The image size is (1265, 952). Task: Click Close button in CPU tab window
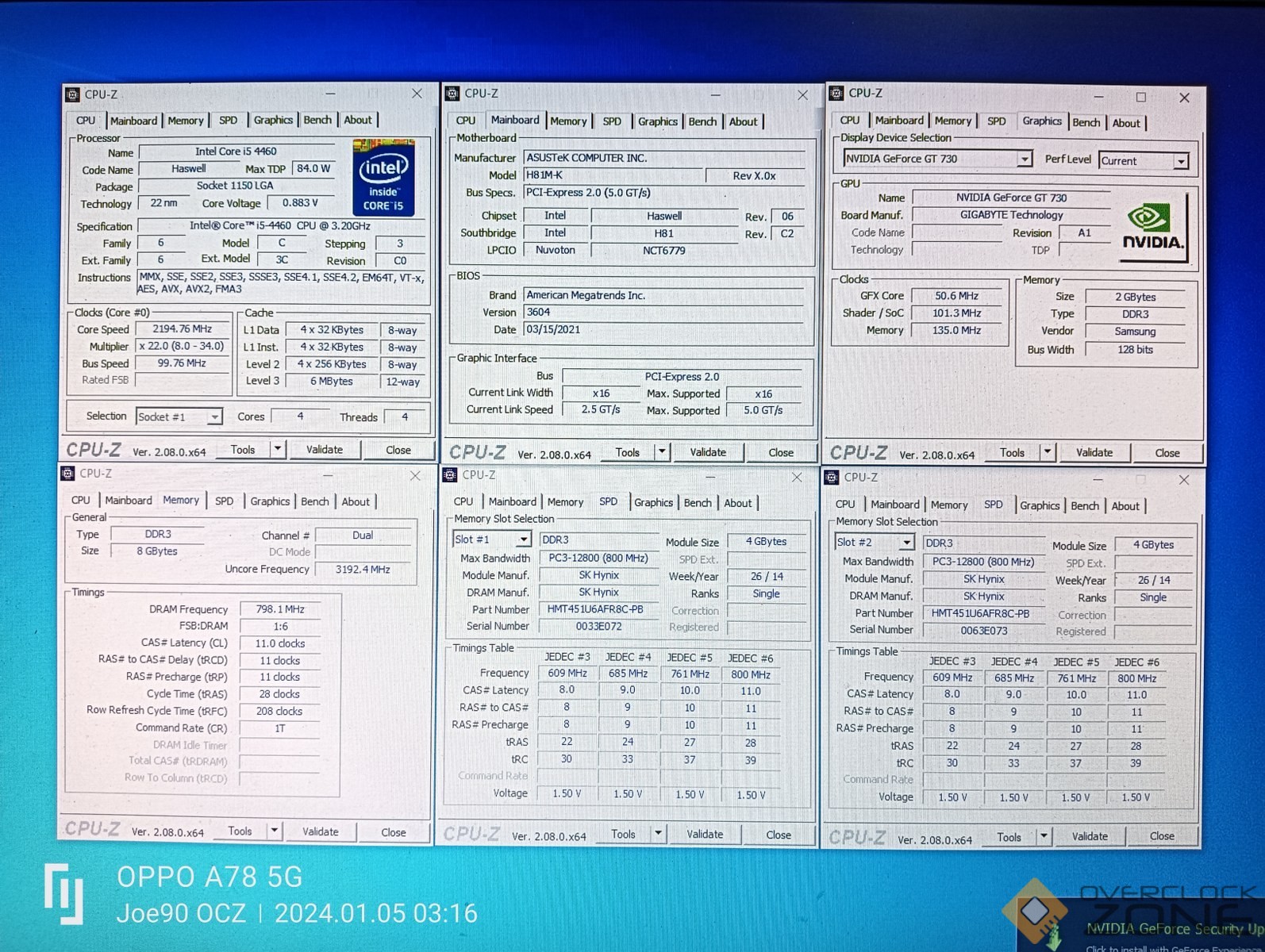click(398, 450)
